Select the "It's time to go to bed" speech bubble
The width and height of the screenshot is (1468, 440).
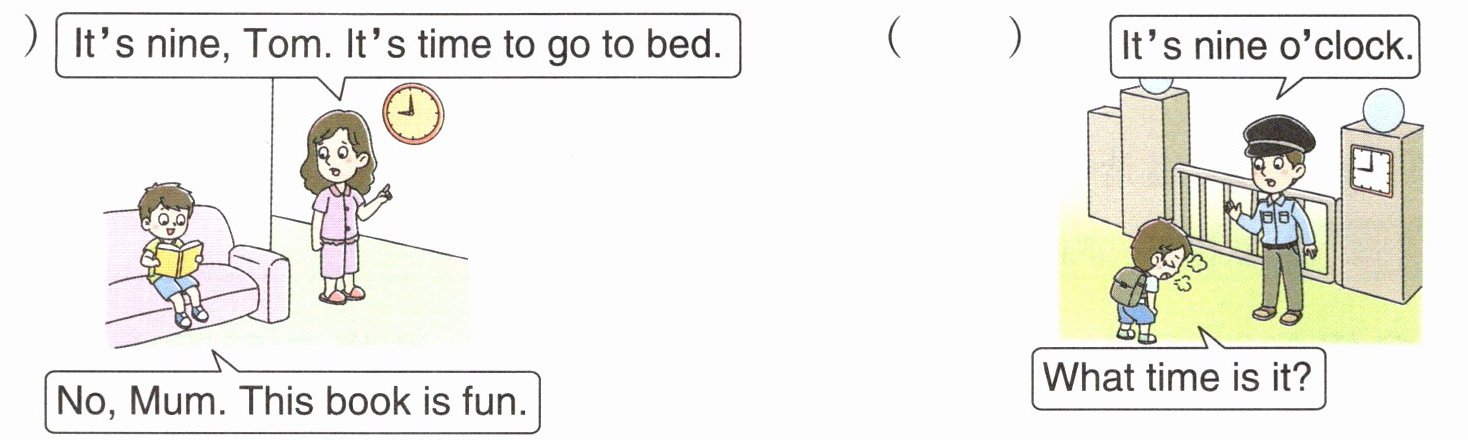click(398, 46)
